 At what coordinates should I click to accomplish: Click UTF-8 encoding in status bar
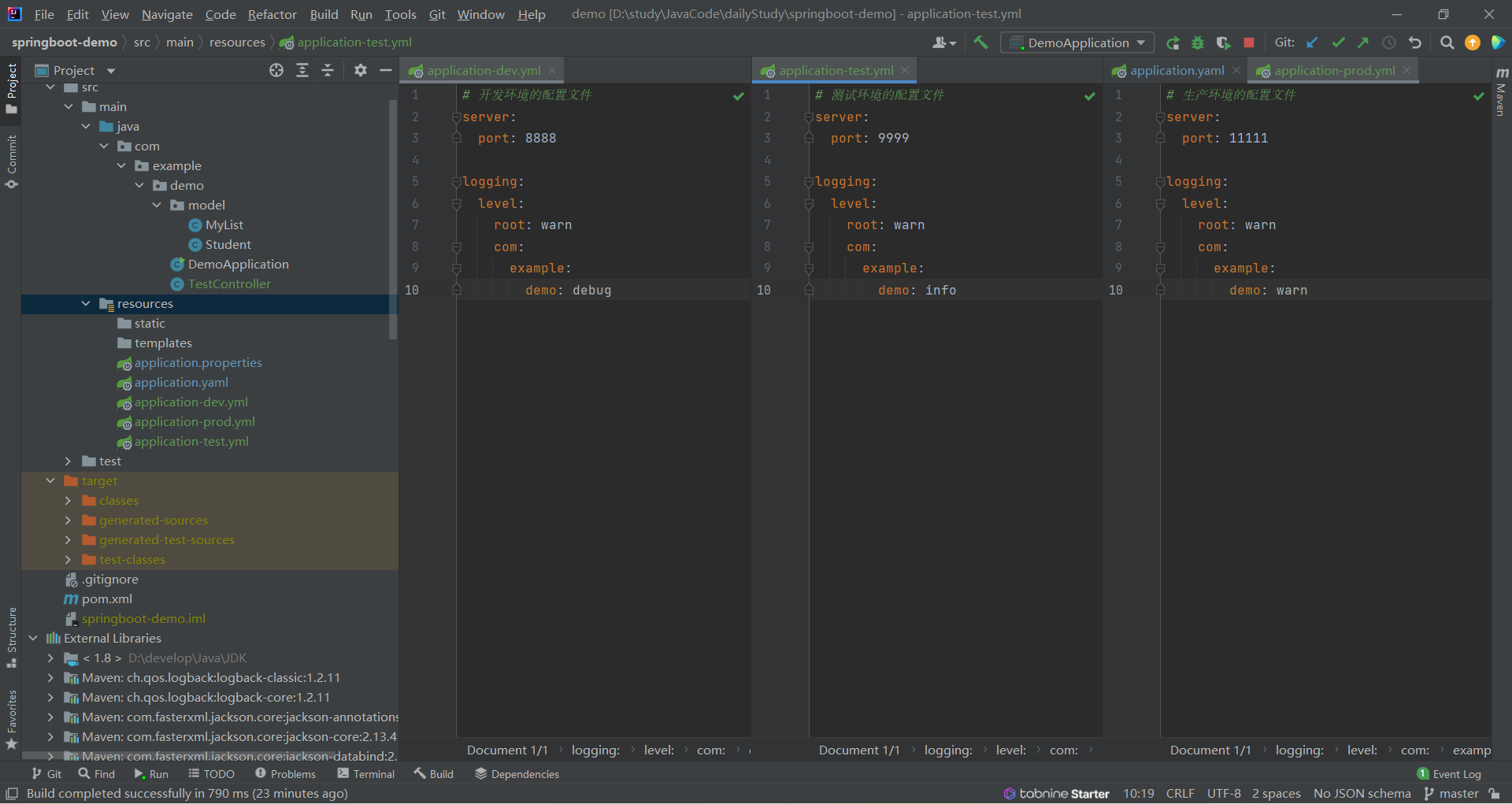(1224, 794)
